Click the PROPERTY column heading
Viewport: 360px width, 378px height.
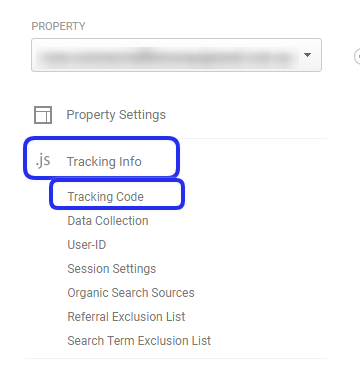click(58, 26)
